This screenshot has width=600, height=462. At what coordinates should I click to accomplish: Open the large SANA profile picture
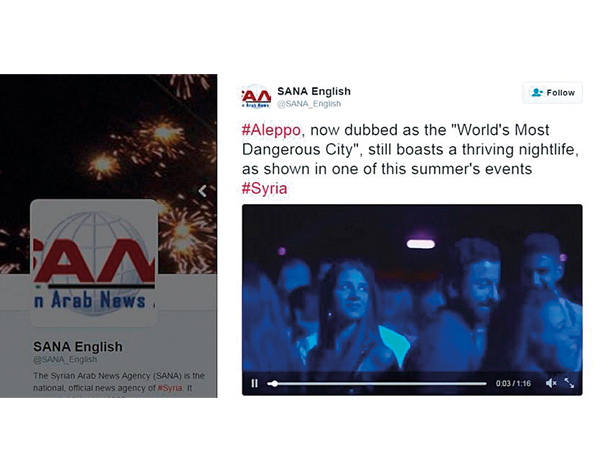pyautogui.click(x=94, y=263)
